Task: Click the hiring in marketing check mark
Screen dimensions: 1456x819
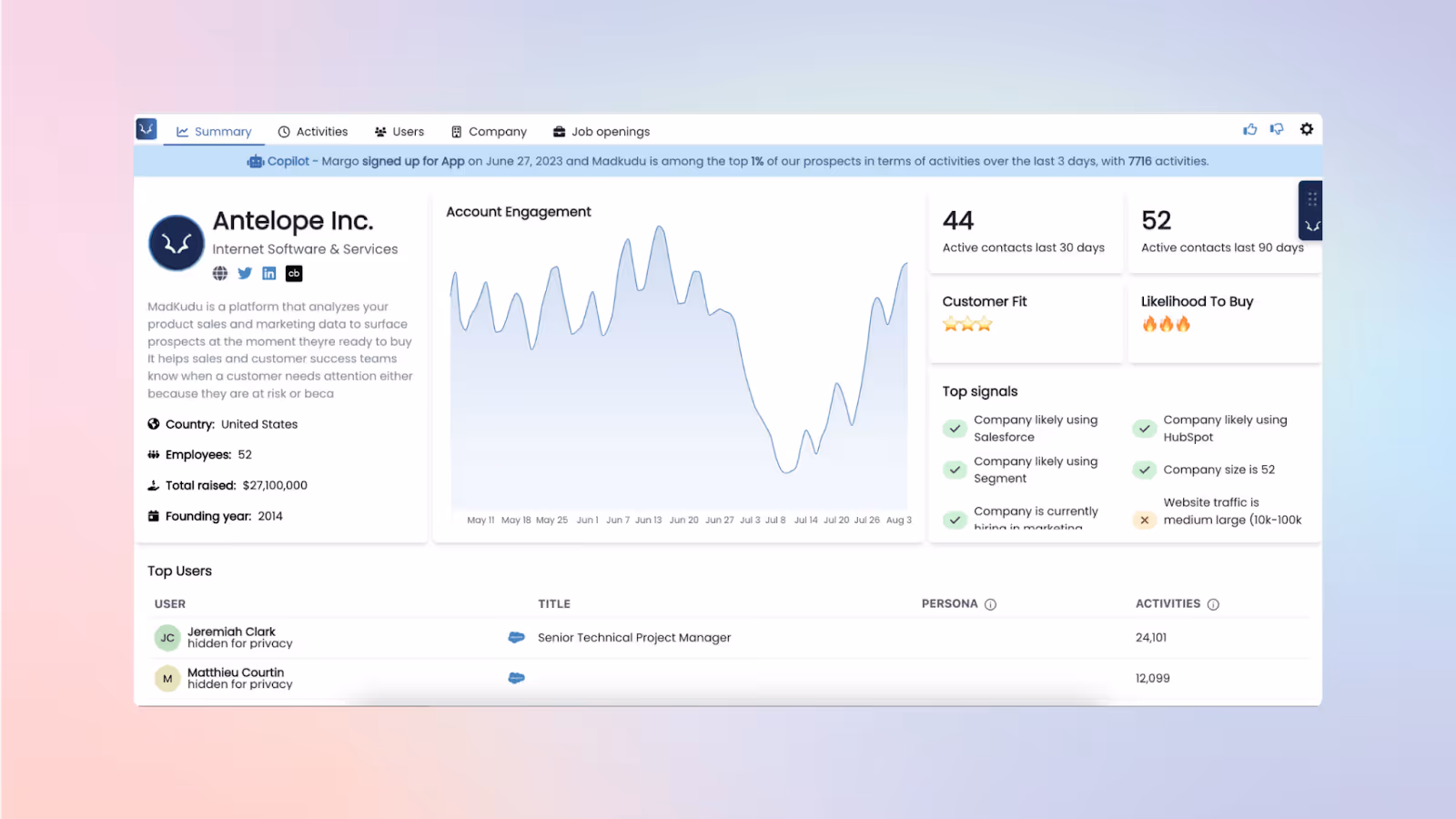Action: click(955, 520)
